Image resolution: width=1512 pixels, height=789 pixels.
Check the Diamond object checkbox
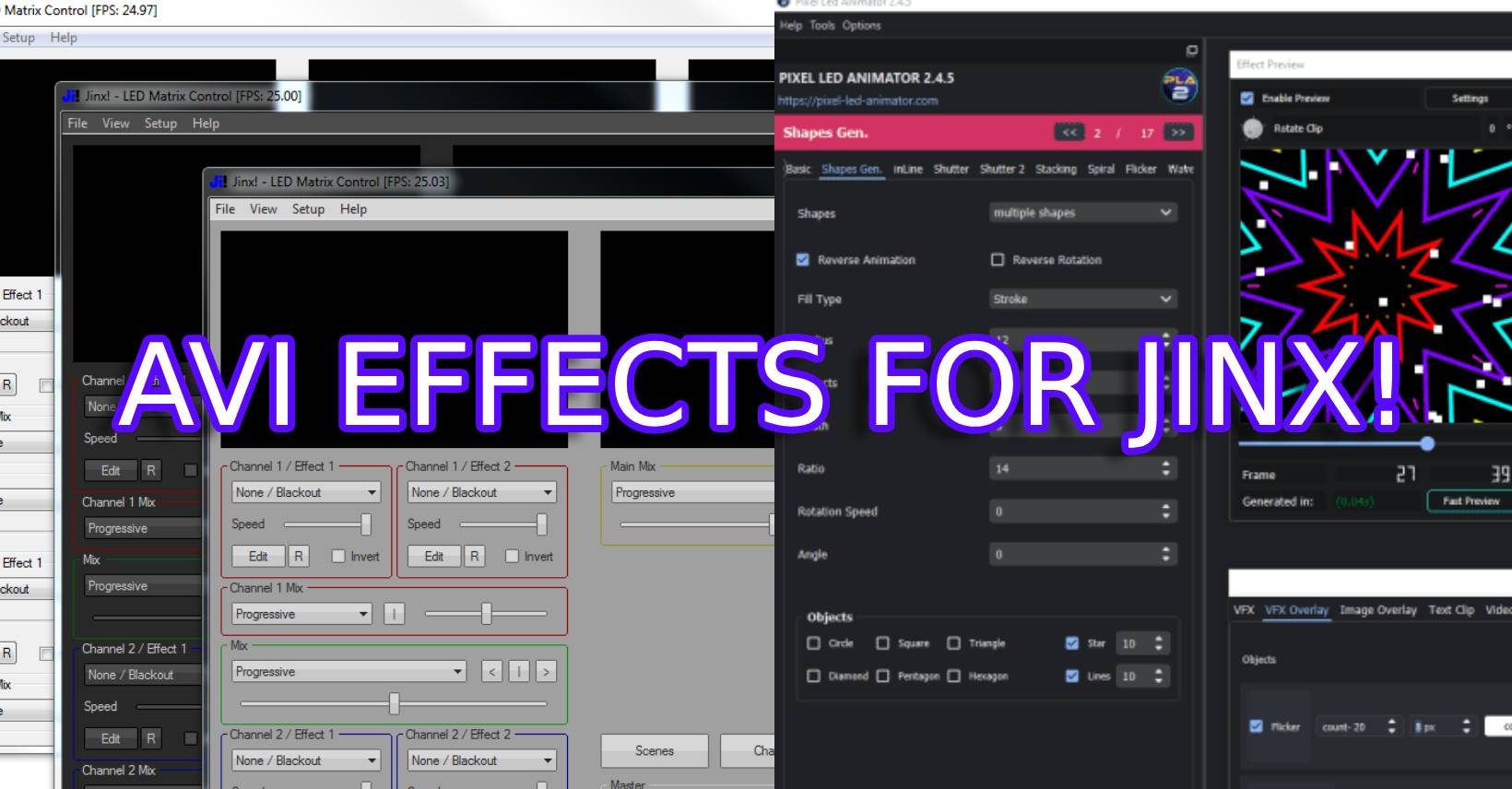pos(813,676)
